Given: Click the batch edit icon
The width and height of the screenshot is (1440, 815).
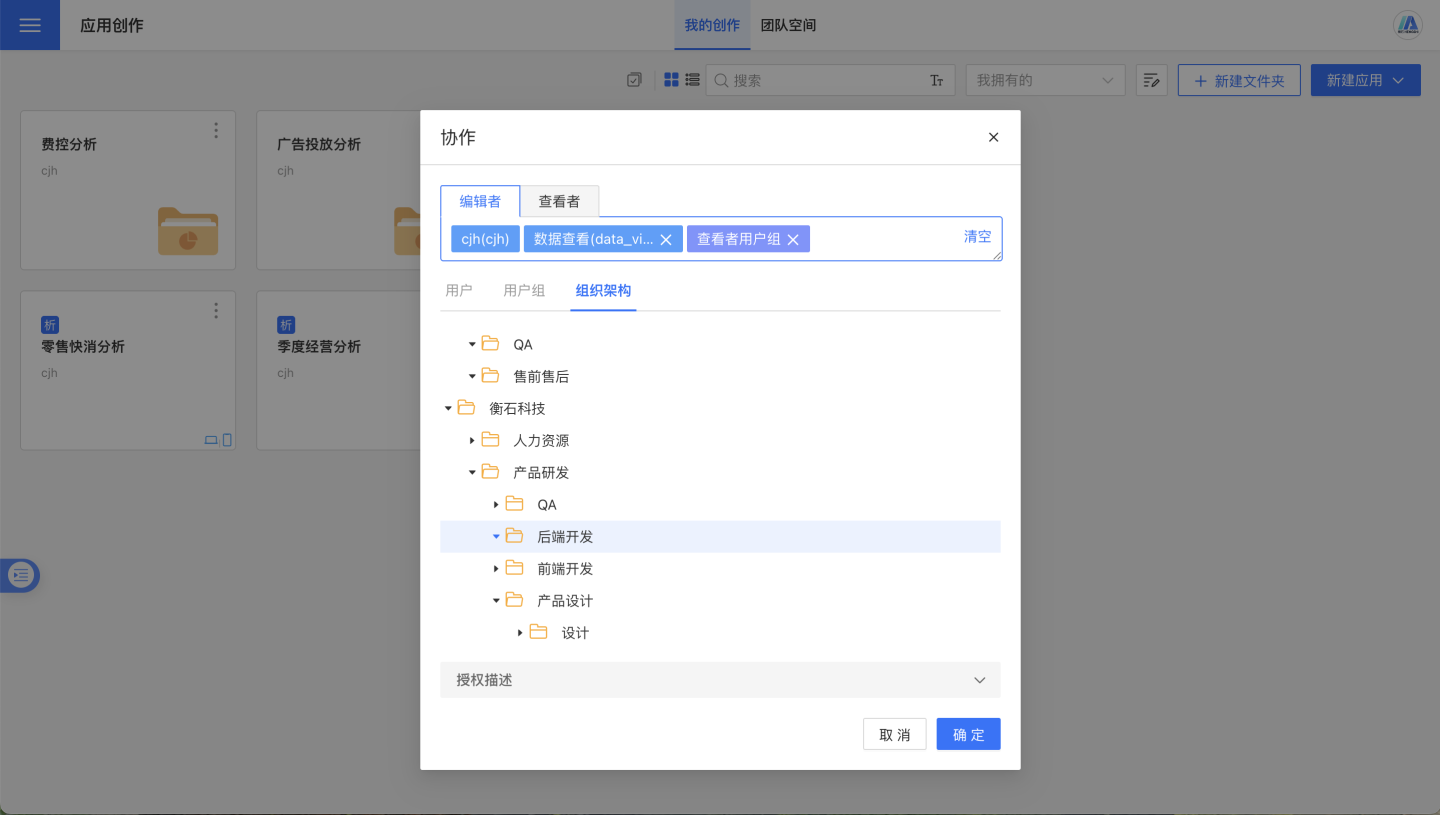Looking at the screenshot, I should pyautogui.click(x=1152, y=80).
